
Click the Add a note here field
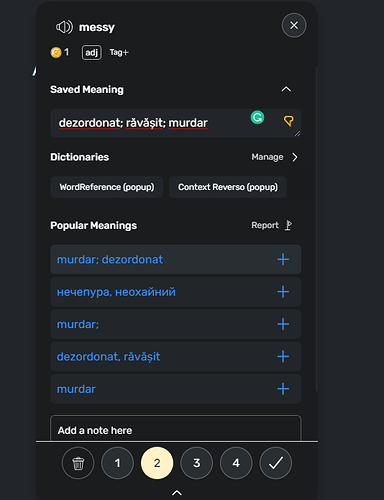[x=176, y=429]
